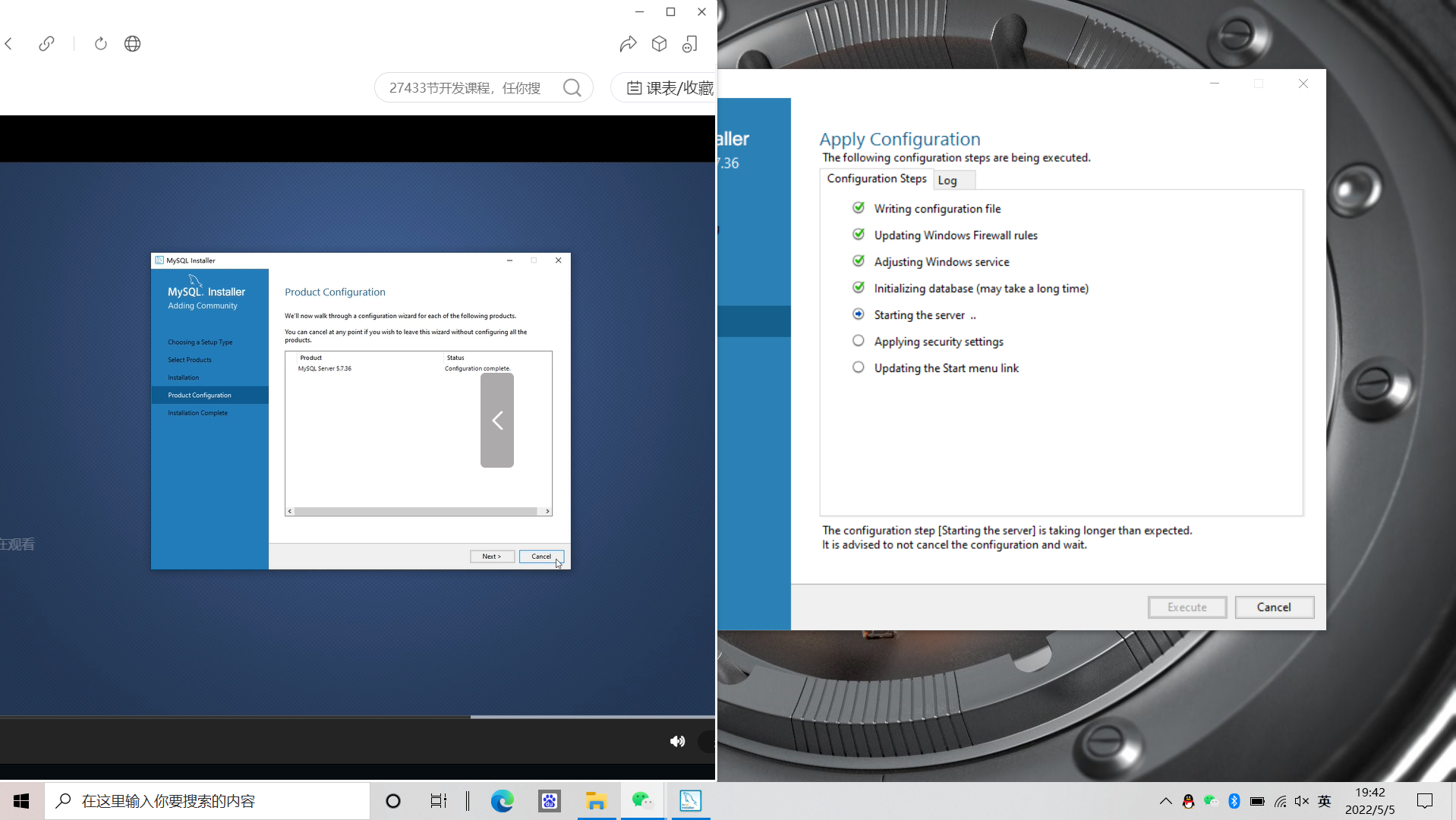Click the Cortana circle icon on the taskbar

(x=393, y=801)
